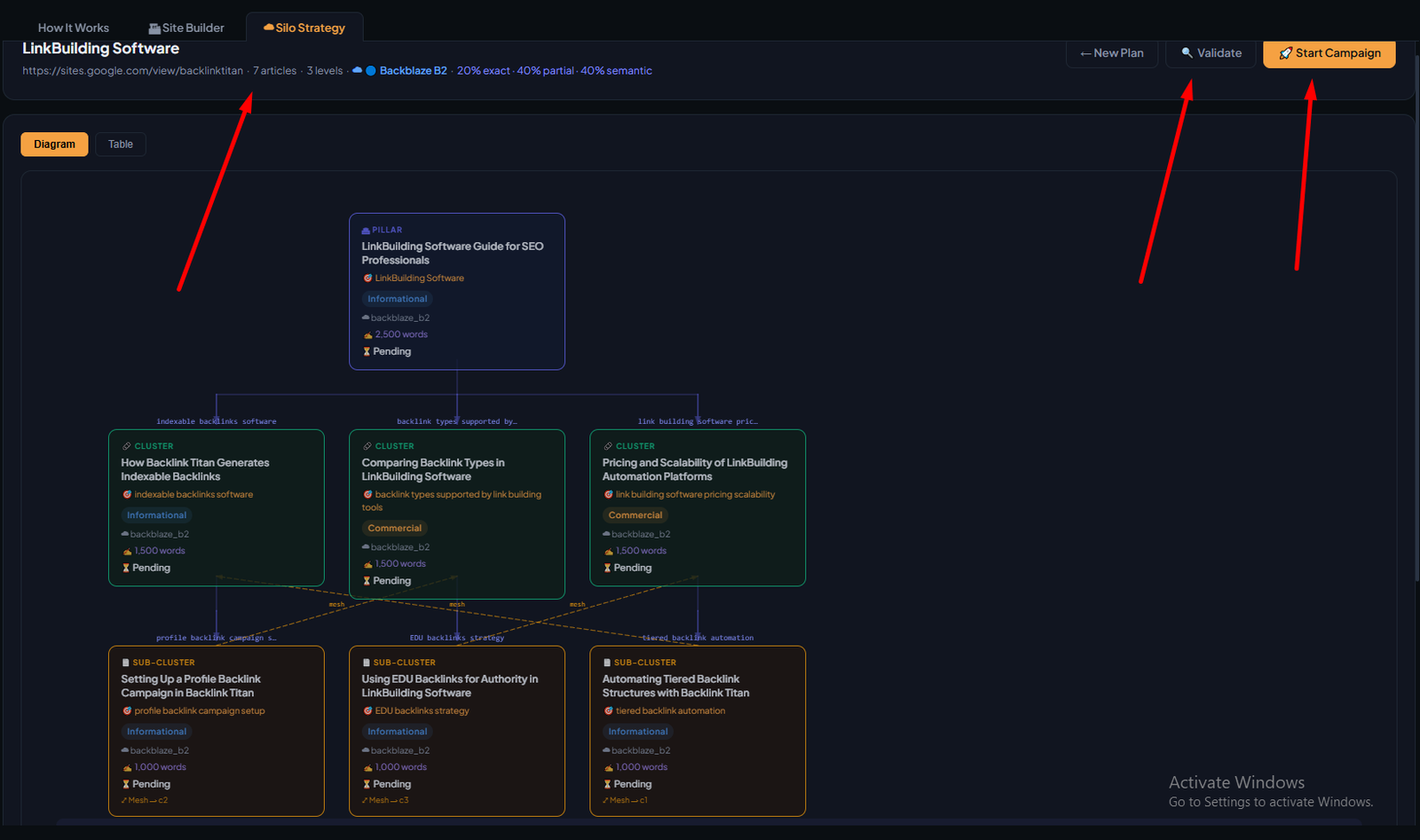Click word-count icon in Automating Tiered Backlink card
The image size is (1420, 840).
pos(609,768)
